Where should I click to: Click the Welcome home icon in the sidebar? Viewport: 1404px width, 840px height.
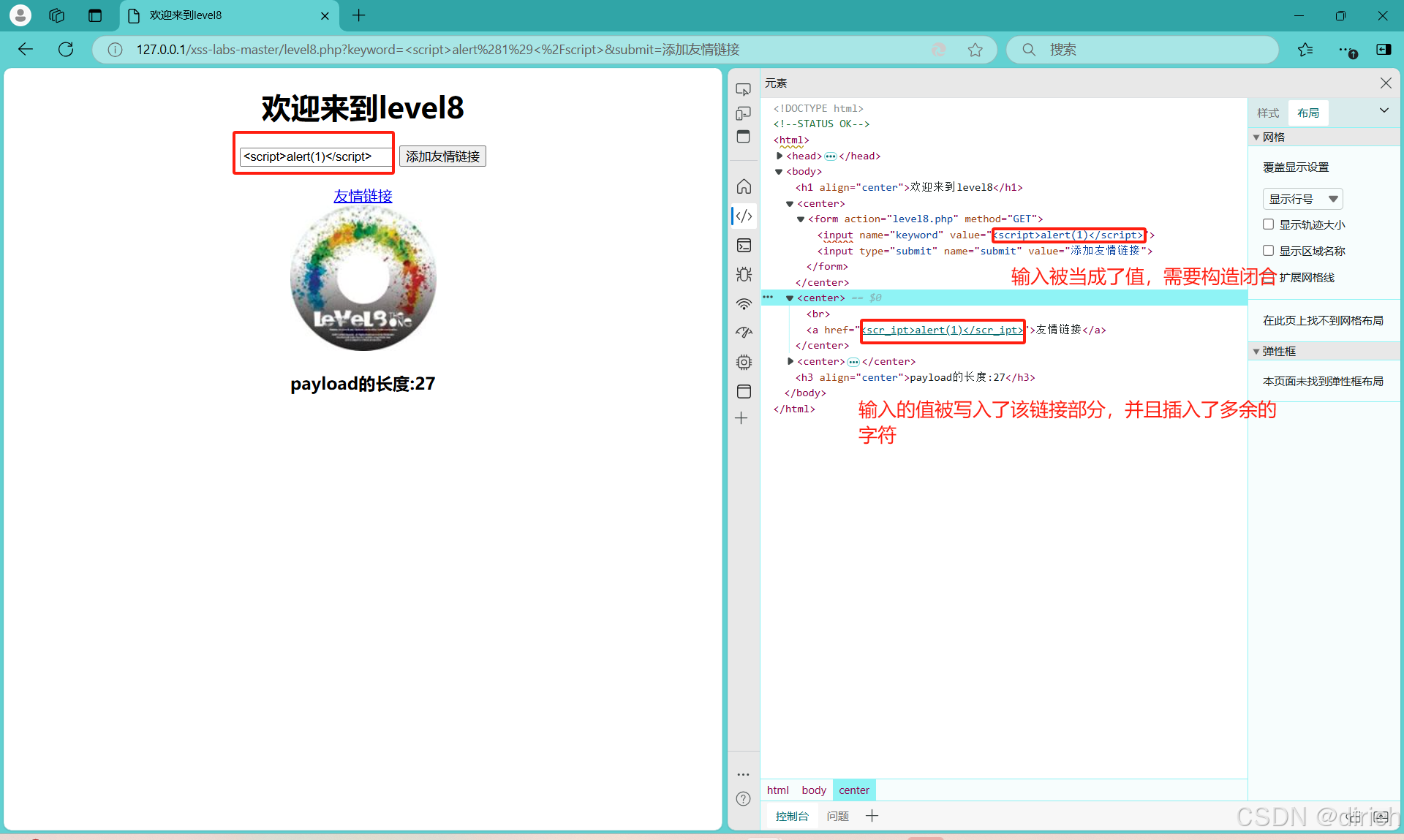click(744, 186)
